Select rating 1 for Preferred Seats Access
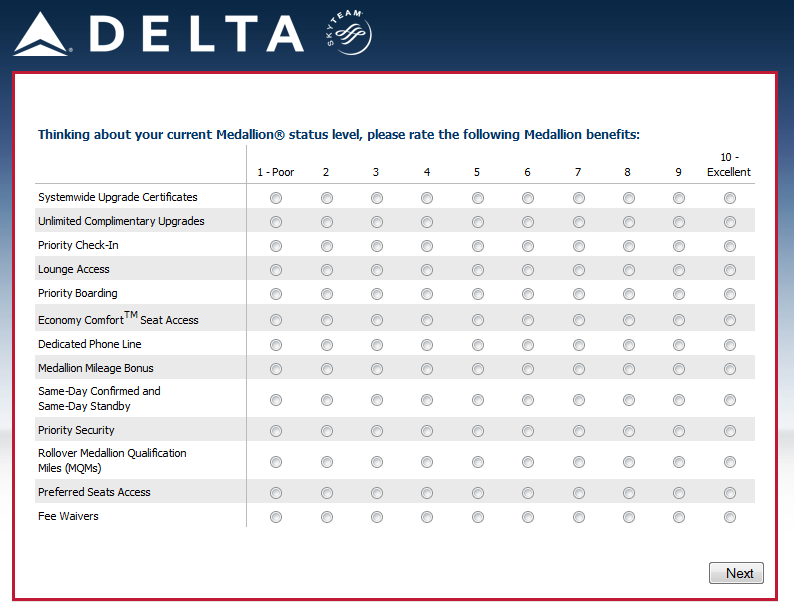 pos(276,493)
